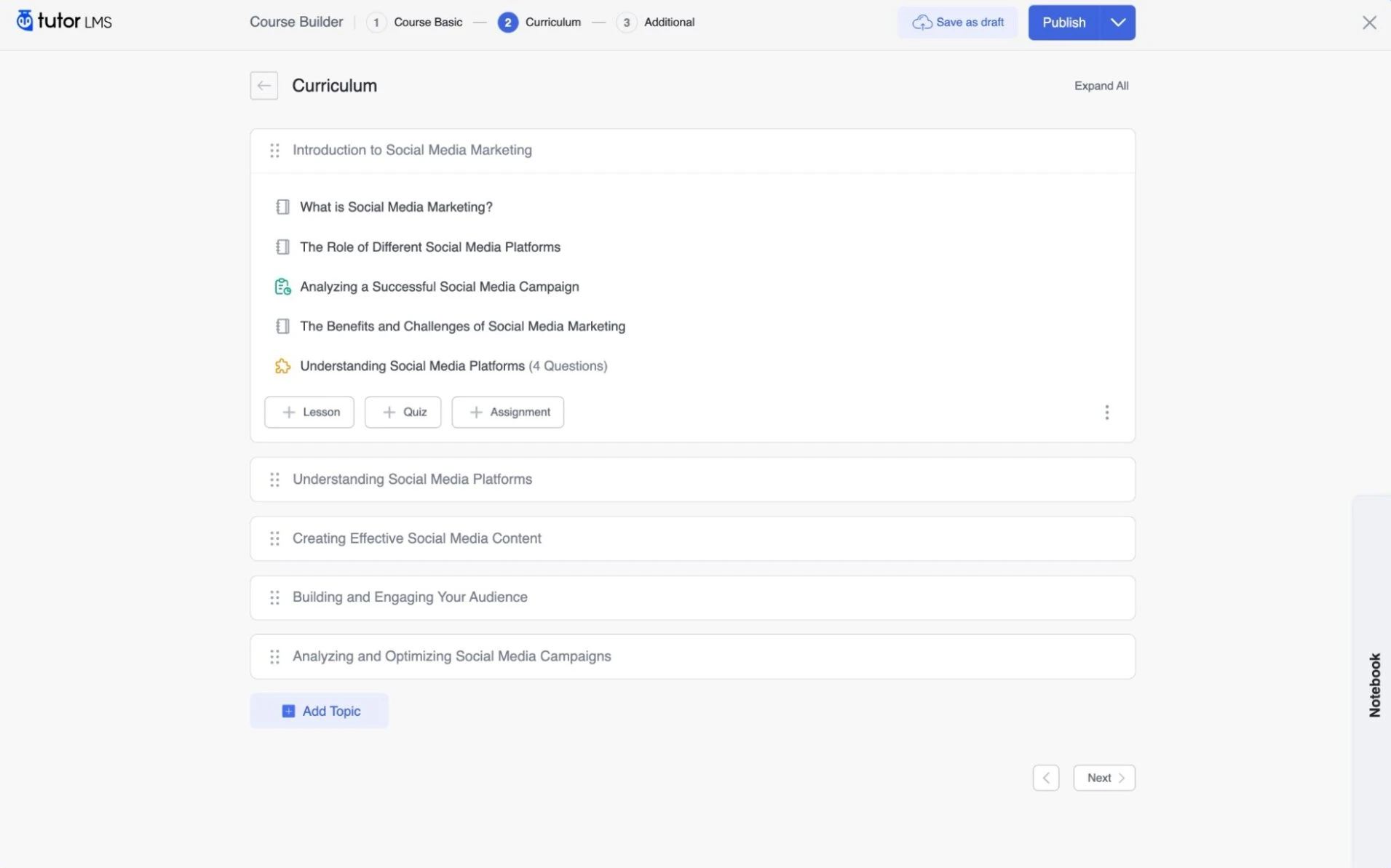
Task: Click the lesson icon beside The Role of Different Social Media Platforms
Action: coord(282,247)
